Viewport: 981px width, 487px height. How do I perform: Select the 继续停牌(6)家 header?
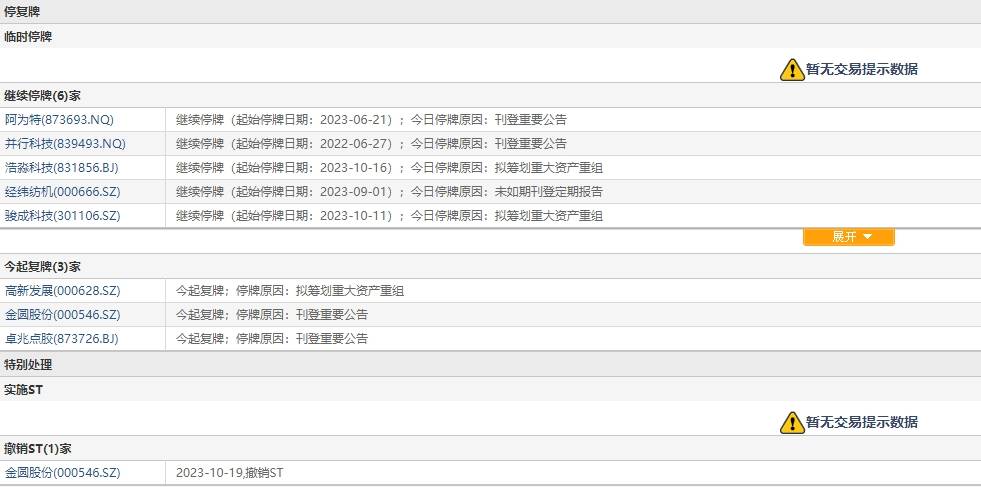pos(43,96)
